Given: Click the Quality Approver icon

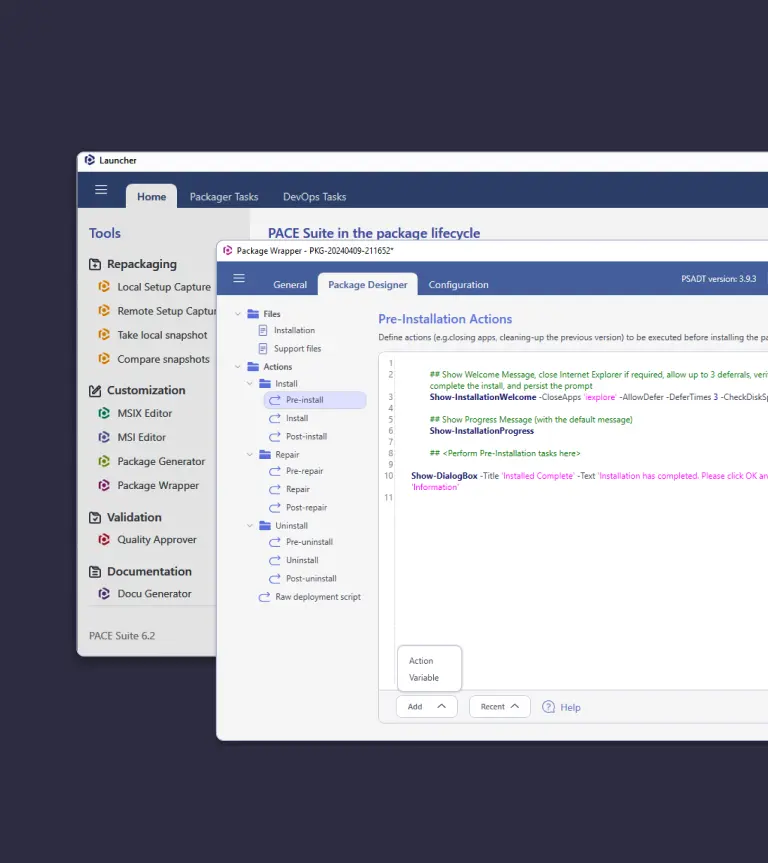Looking at the screenshot, I should pos(103,539).
